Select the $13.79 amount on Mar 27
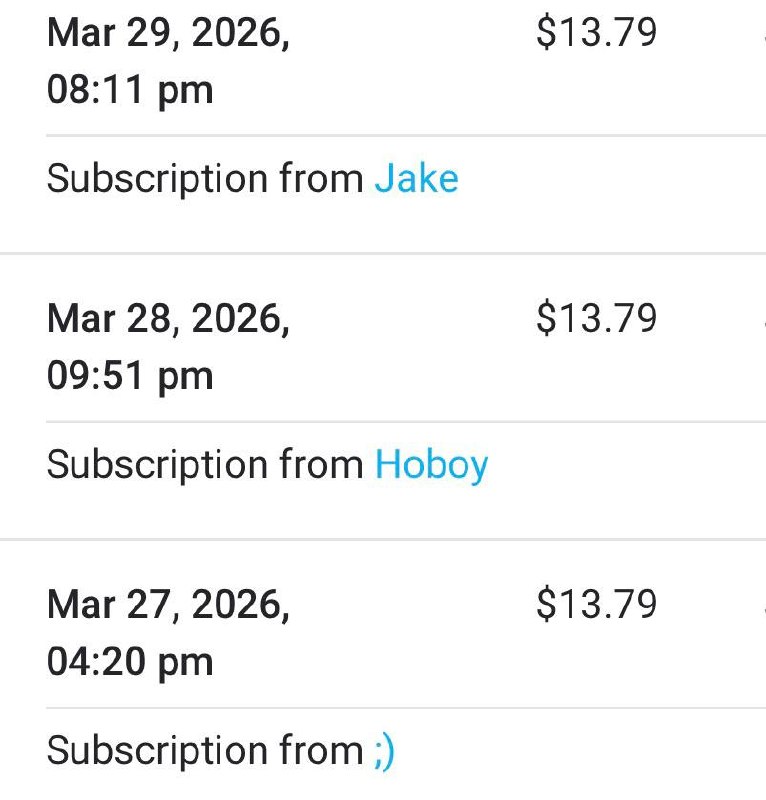The height and width of the screenshot is (800, 766). coord(596,605)
